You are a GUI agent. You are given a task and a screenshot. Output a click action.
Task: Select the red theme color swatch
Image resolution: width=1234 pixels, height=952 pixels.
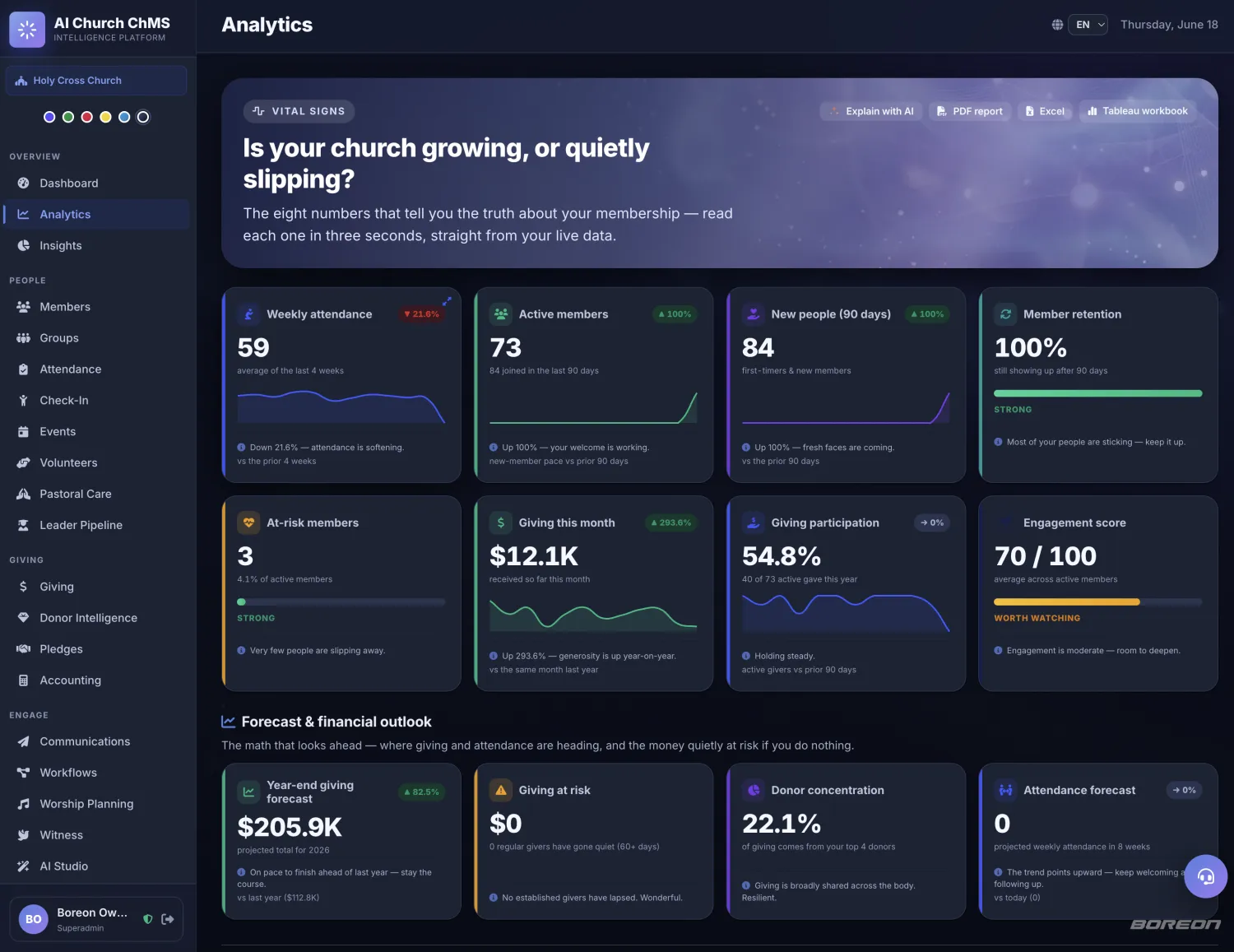(86, 117)
